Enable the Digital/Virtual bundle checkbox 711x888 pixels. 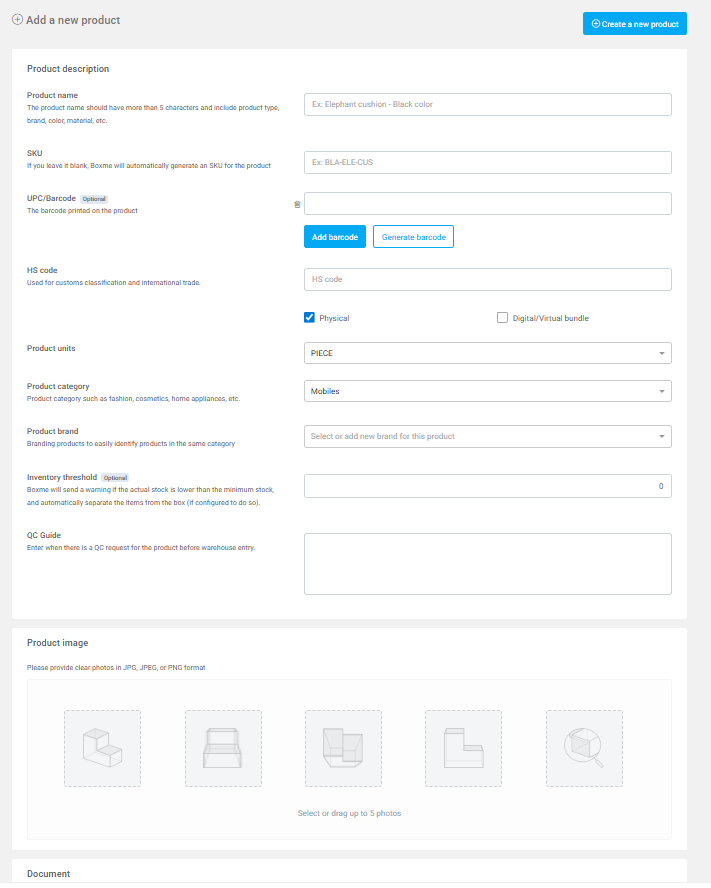(x=503, y=318)
